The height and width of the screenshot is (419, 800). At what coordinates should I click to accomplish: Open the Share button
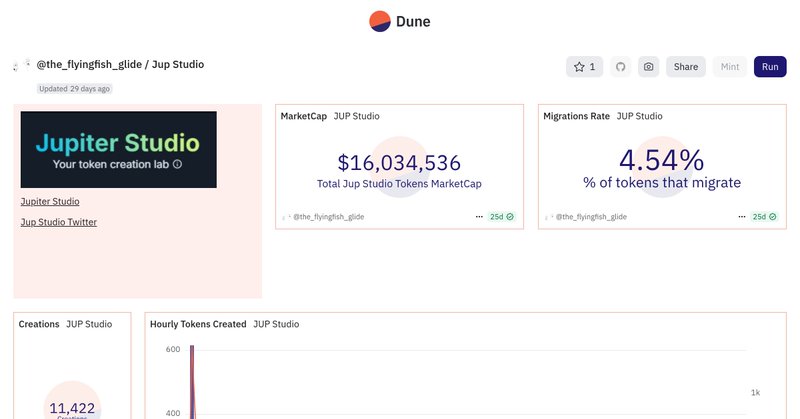coord(685,67)
